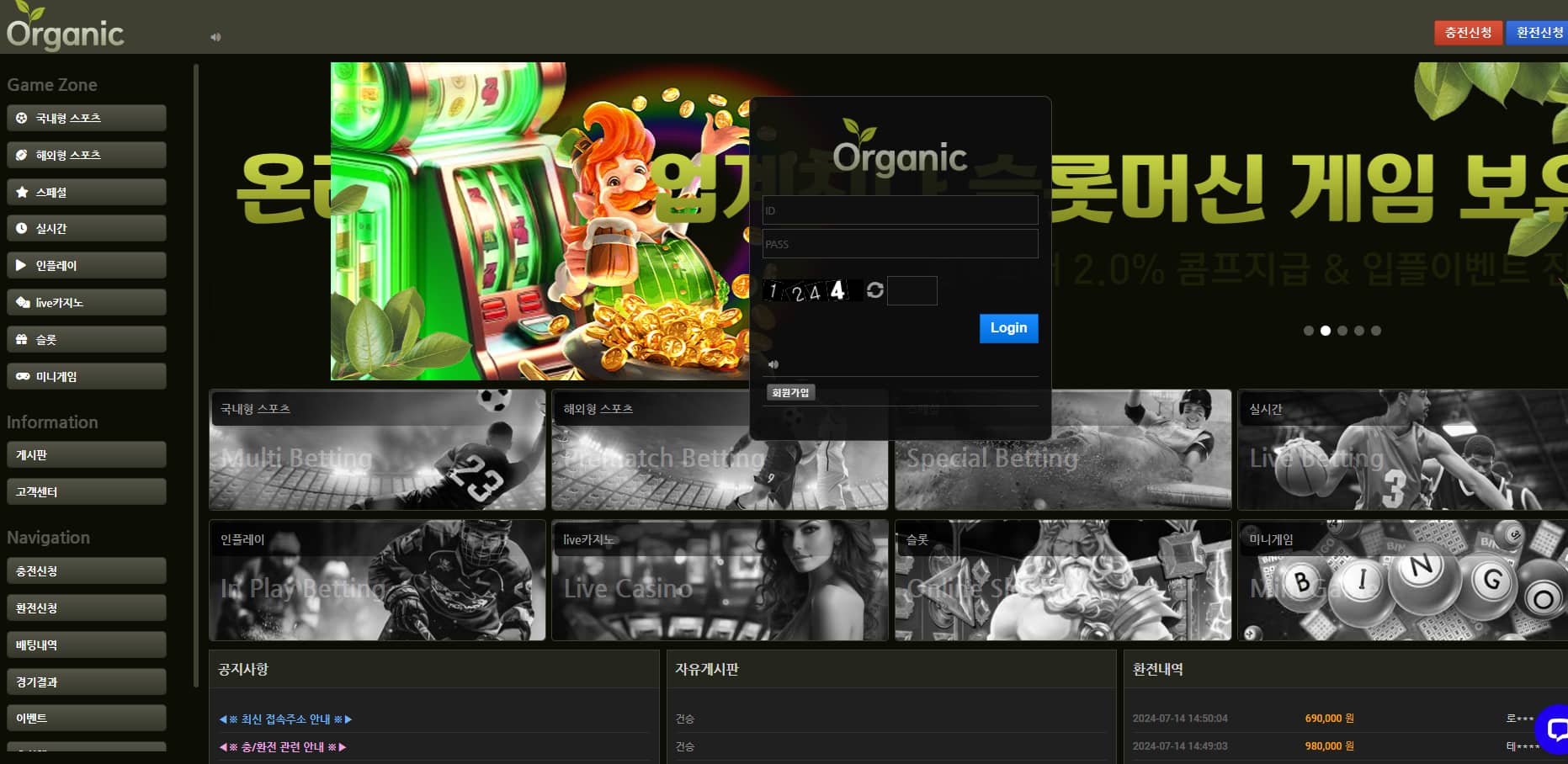
Task: Click the blue 환전신청 header button
Action: point(1539,33)
